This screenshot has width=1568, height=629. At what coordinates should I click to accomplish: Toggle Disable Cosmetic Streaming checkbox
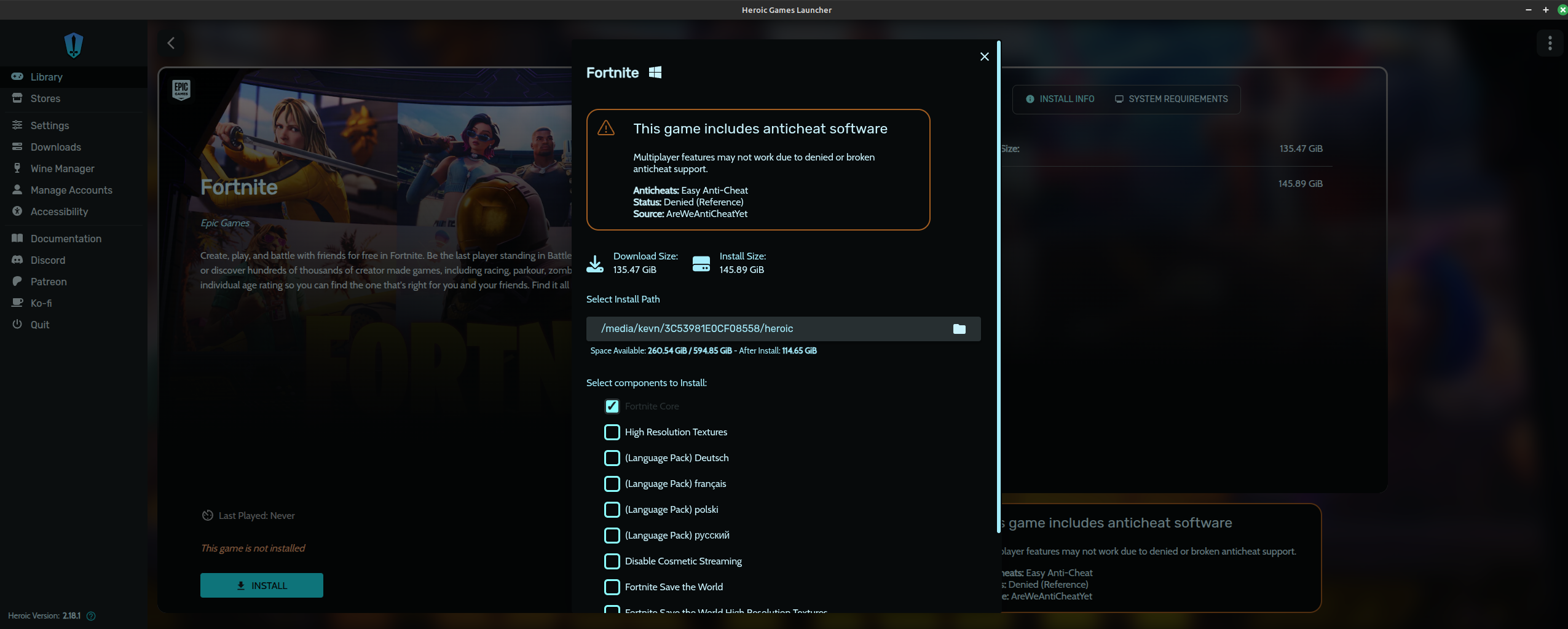pyautogui.click(x=612, y=561)
